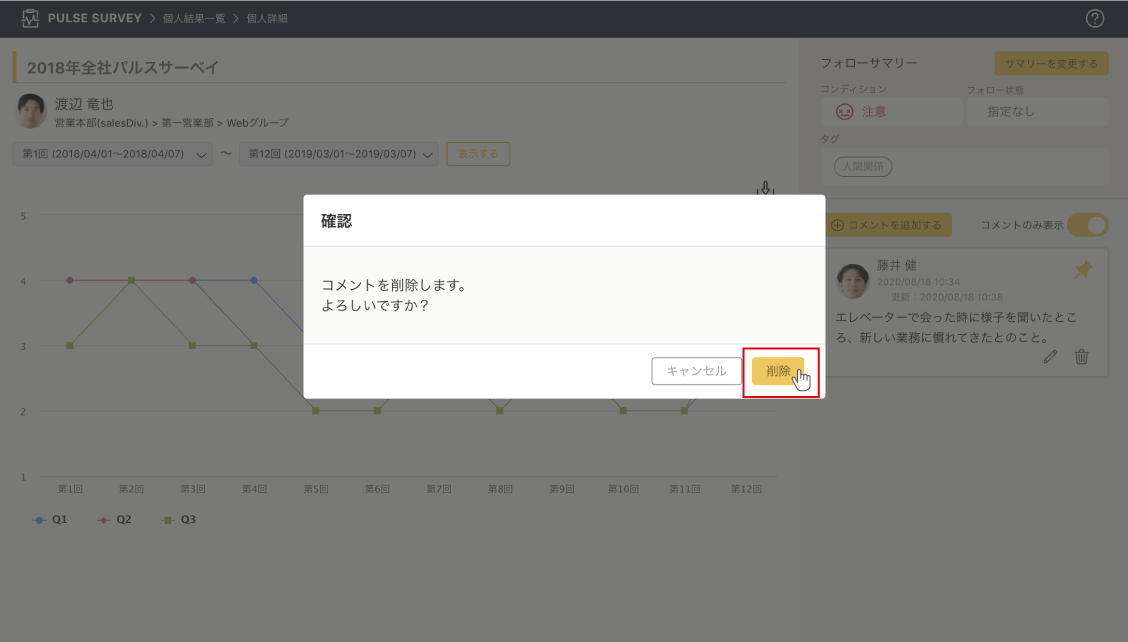Open the フォロー状態 指定なし field
Image resolution: width=1128 pixels, height=642 pixels.
(x=1036, y=112)
